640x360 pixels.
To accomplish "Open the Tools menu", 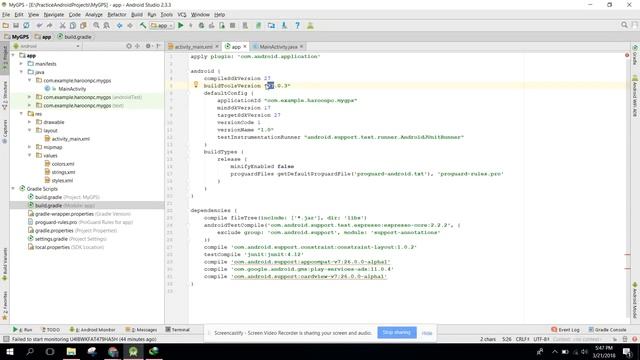I will [x=167, y=14].
